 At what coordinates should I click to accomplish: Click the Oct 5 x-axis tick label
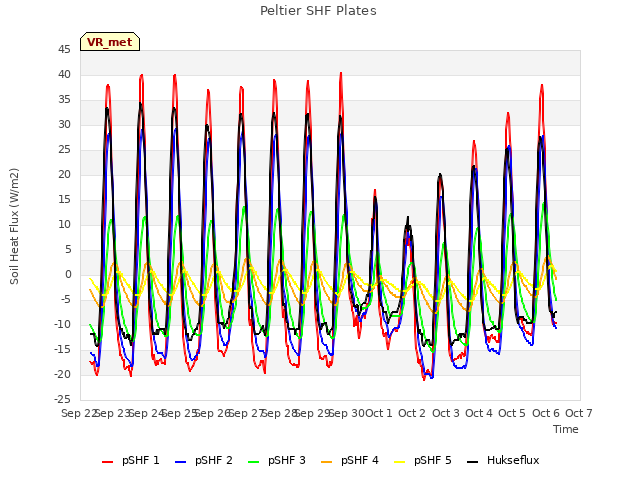coord(512,413)
